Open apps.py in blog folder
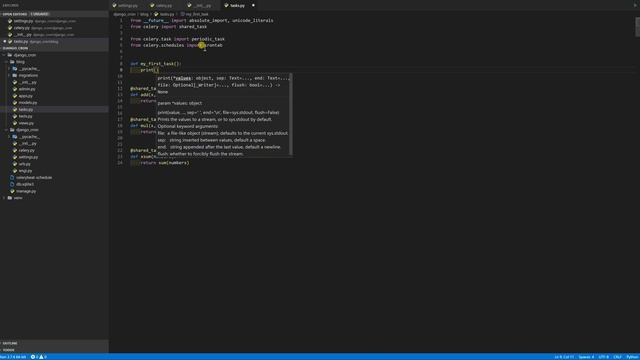 tap(26, 96)
